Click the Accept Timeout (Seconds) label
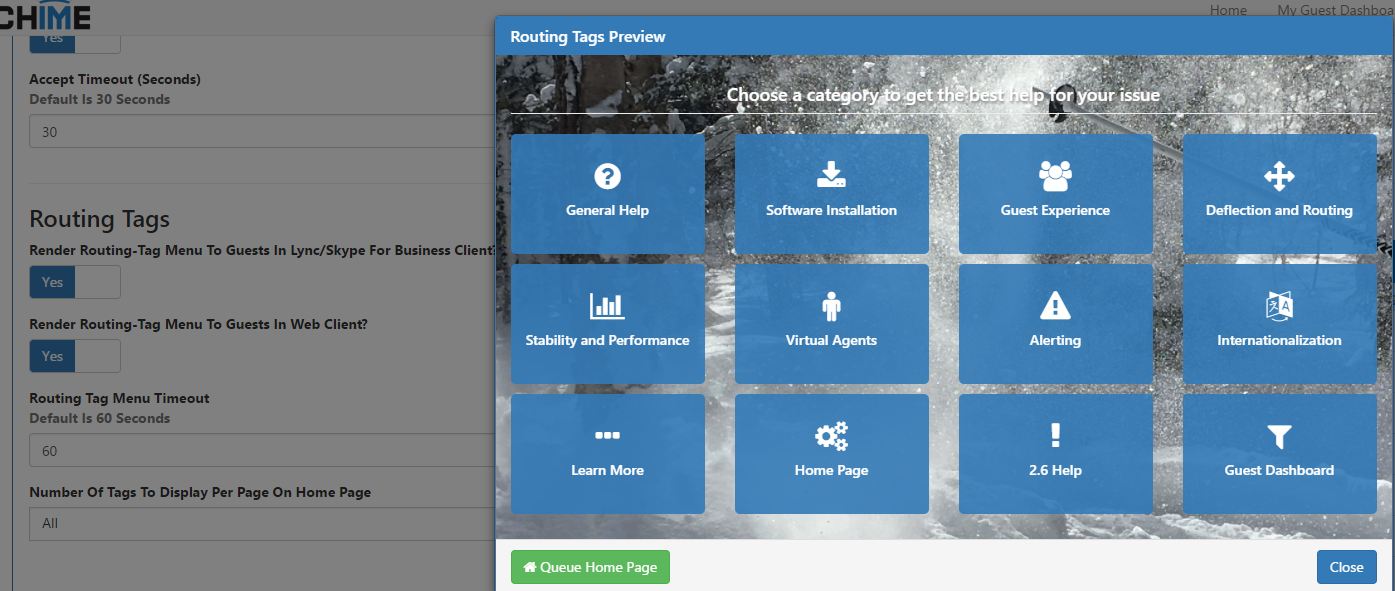1395x591 pixels. (x=115, y=79)
